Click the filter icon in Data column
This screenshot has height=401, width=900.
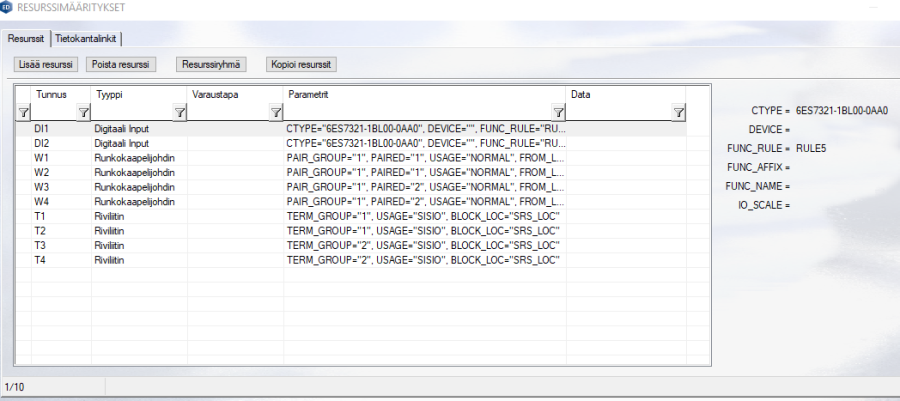tap(678, 113)
